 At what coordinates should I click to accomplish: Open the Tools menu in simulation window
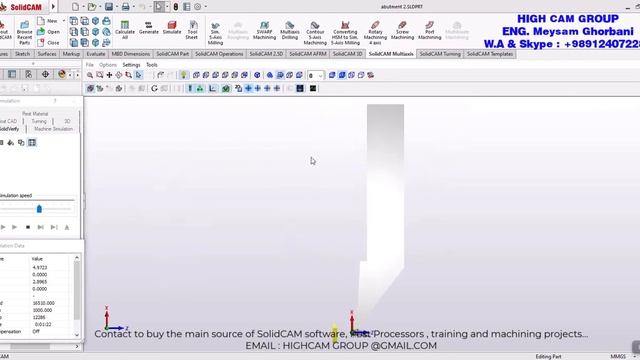pyautogui.click(x=152, y=65)
